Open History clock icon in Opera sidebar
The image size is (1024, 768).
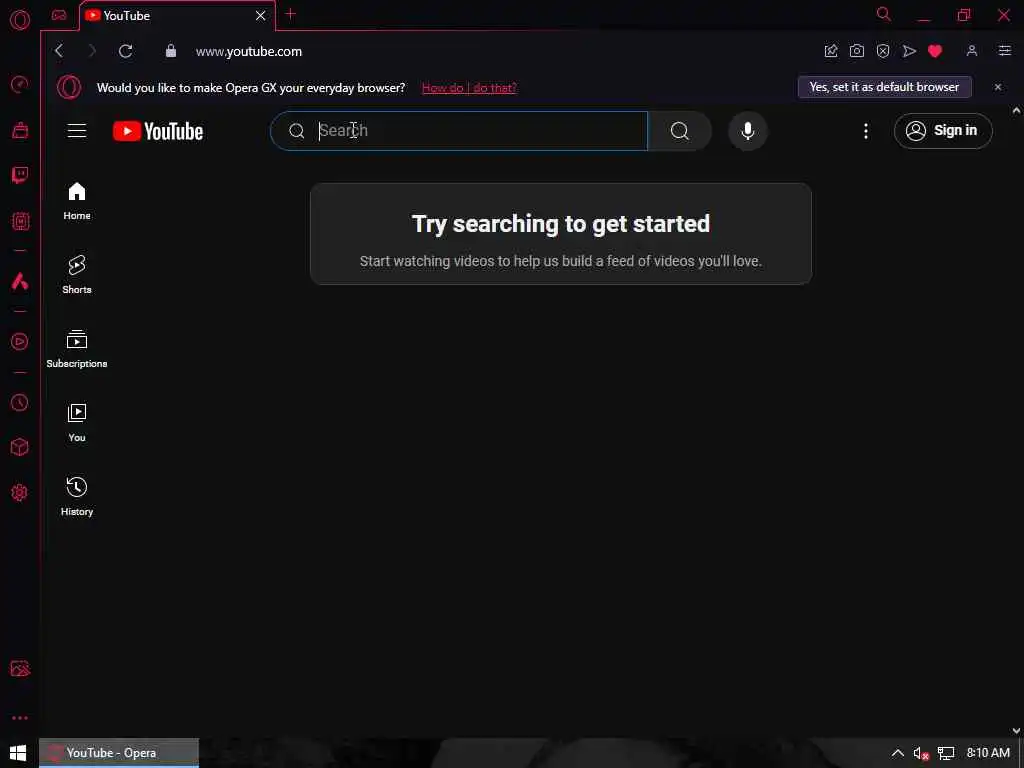pos(20,402)
